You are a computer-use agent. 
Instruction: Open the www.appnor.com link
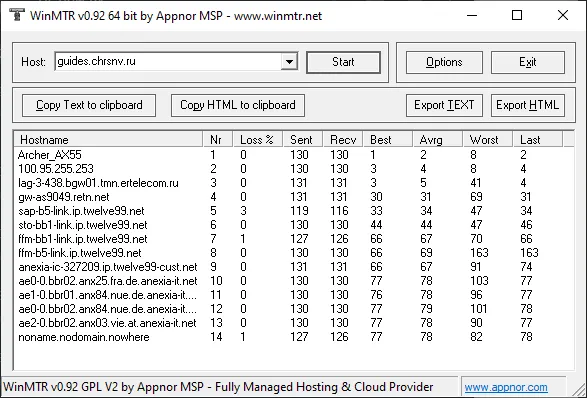click(506, 387)
